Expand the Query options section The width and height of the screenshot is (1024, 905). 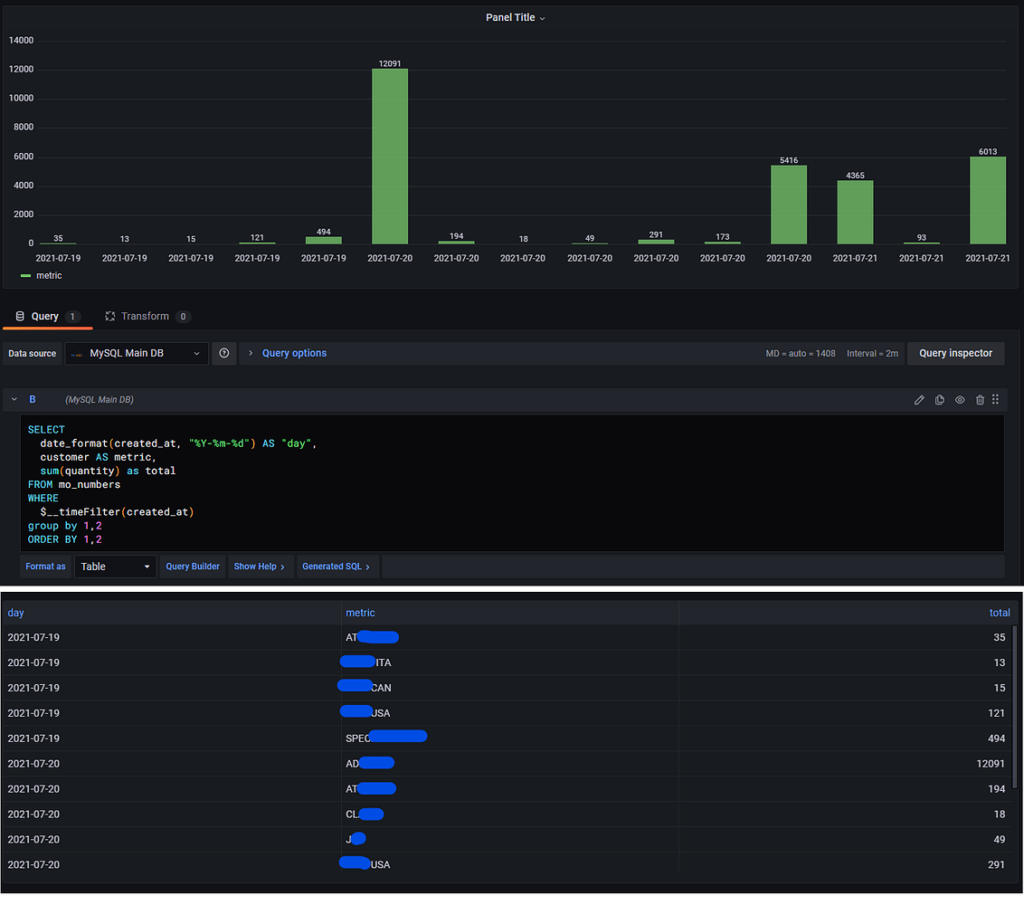click(294, 353)
